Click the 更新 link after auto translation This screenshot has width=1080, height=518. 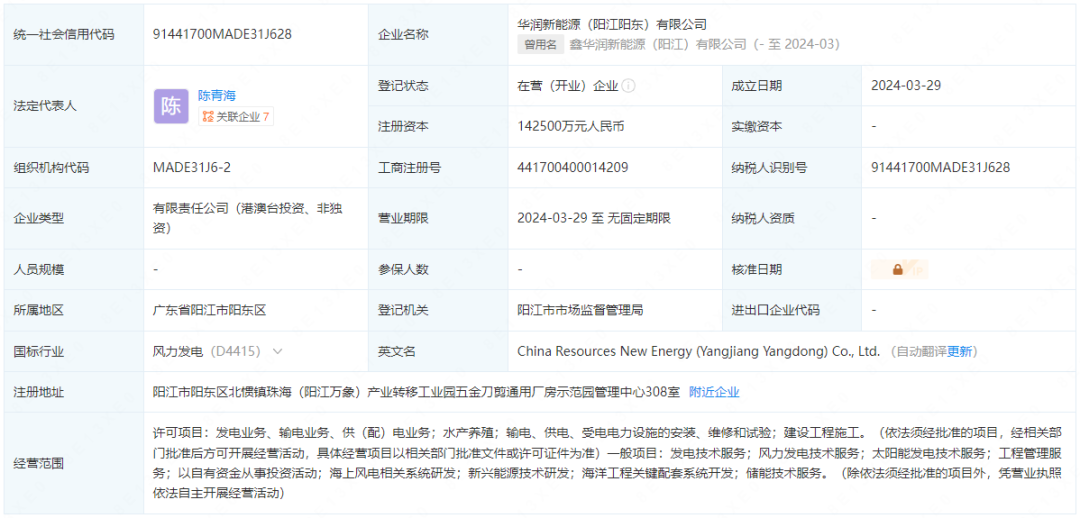pyautogui.click(x=960, y=351)
